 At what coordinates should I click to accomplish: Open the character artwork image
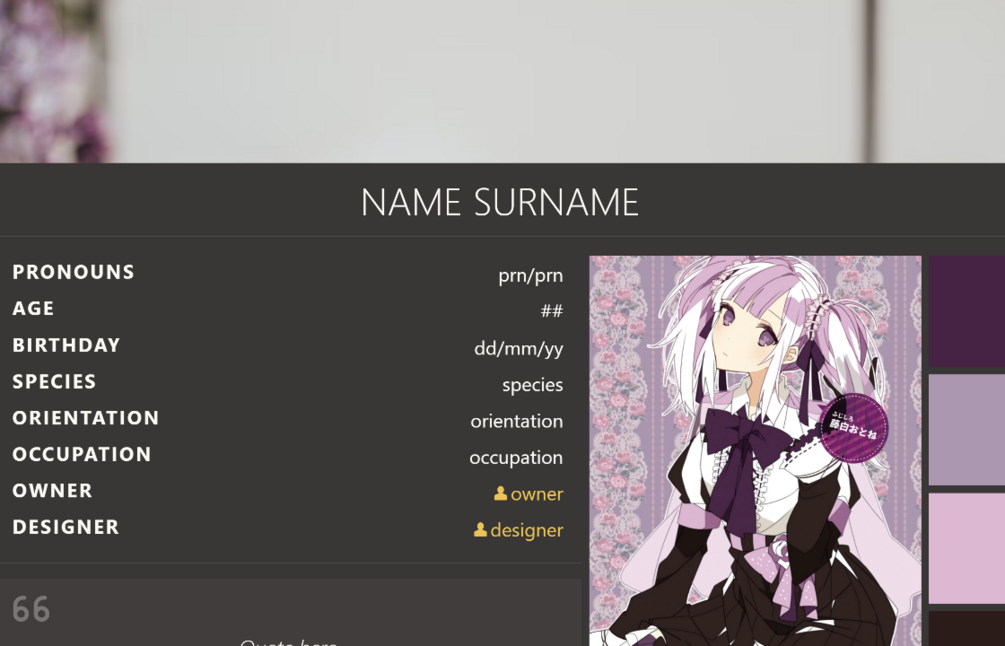(755, 451)
